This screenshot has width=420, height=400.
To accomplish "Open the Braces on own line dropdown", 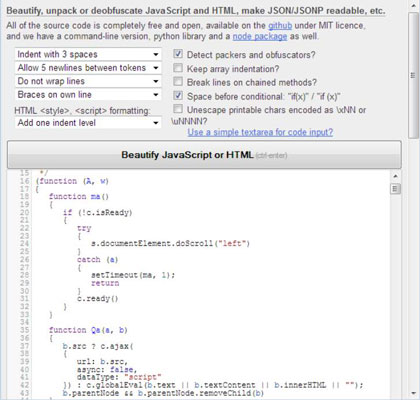I will [x=88, y=95].
